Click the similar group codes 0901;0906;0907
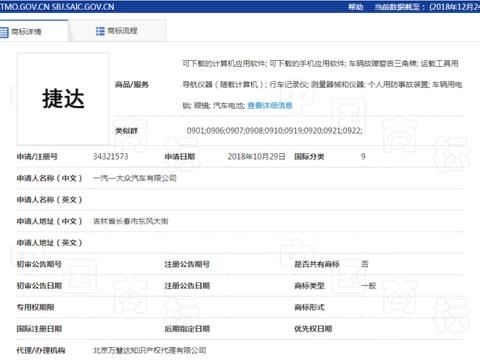The width and height of the screenshot is (480, 360). click(274, 131)
